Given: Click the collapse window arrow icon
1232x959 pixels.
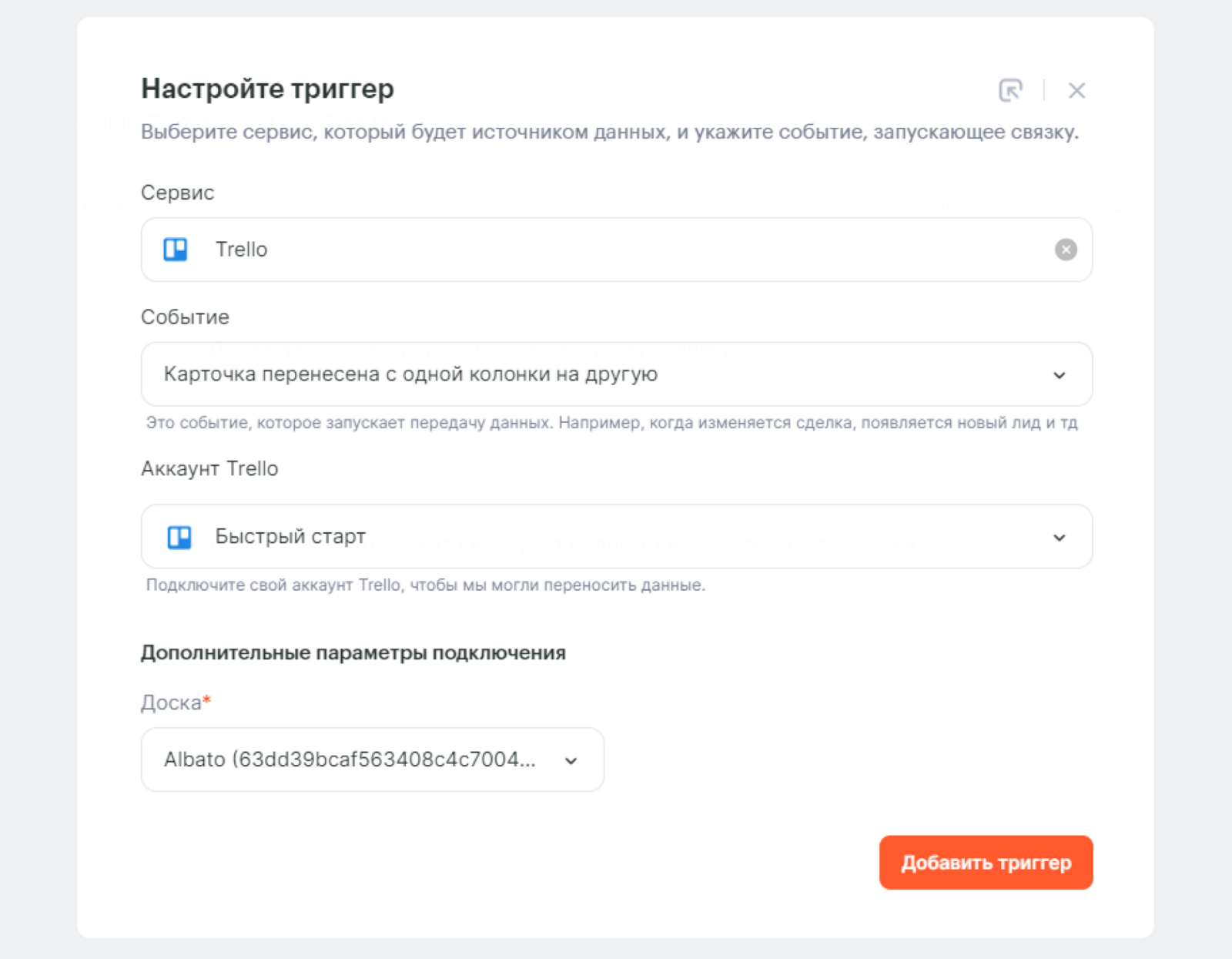Looking at the screenshot, I should pyautogui.click(x=1010, y=90).
